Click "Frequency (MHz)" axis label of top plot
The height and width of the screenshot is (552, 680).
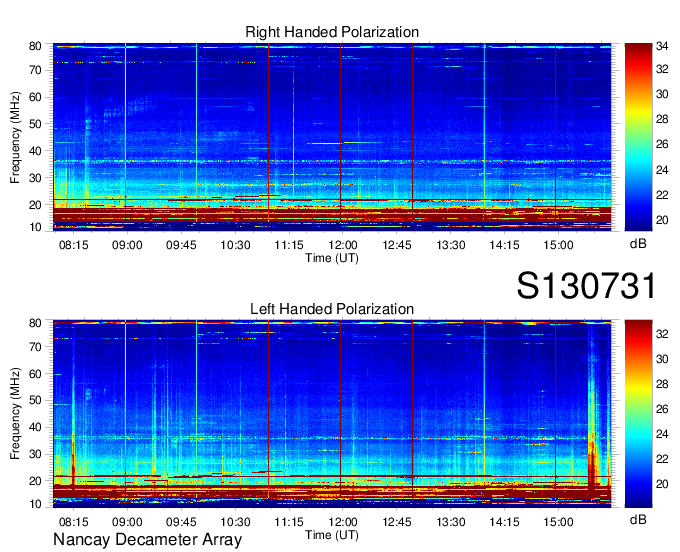click(15, 137)
